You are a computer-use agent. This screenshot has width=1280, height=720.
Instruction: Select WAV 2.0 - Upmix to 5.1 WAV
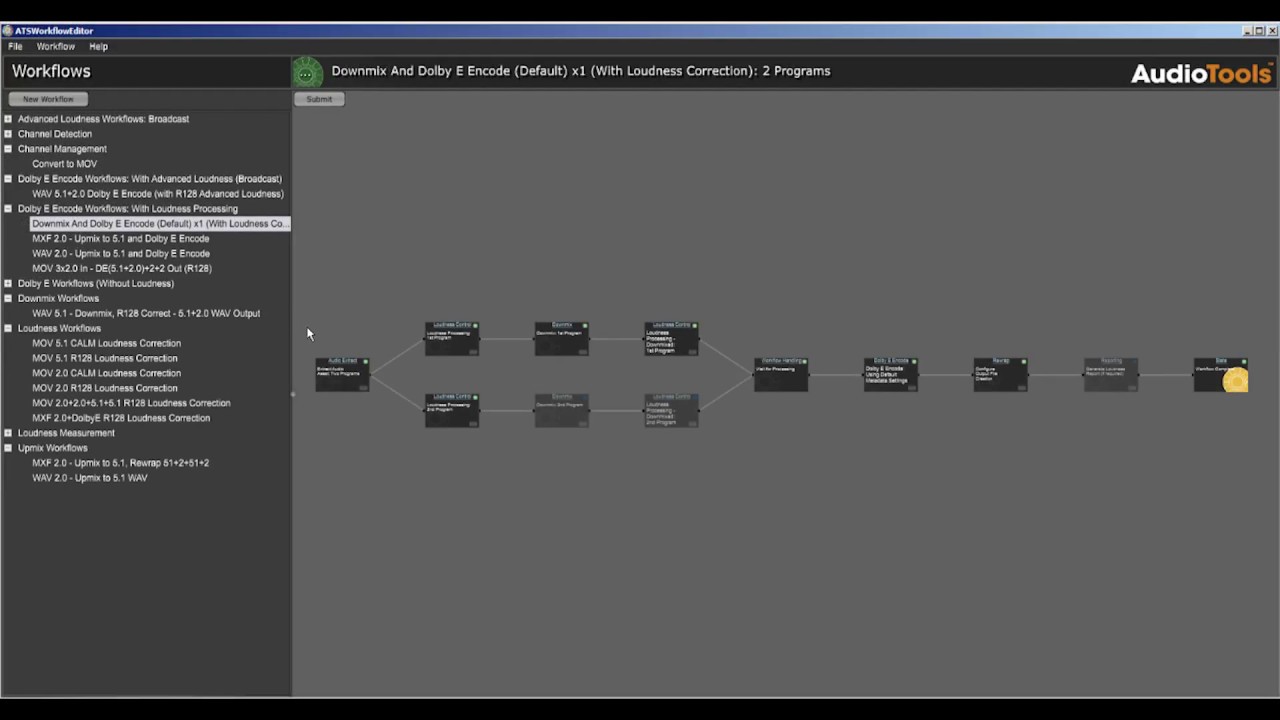[89, 478]
